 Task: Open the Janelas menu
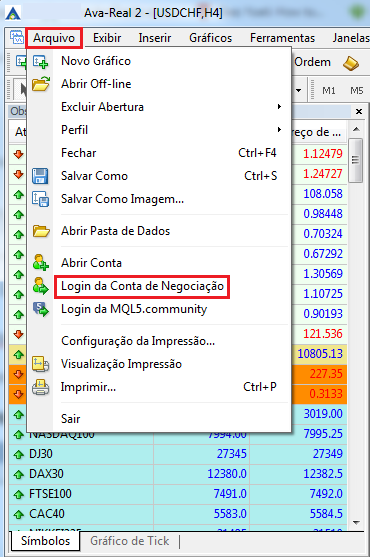pos(351,38)
